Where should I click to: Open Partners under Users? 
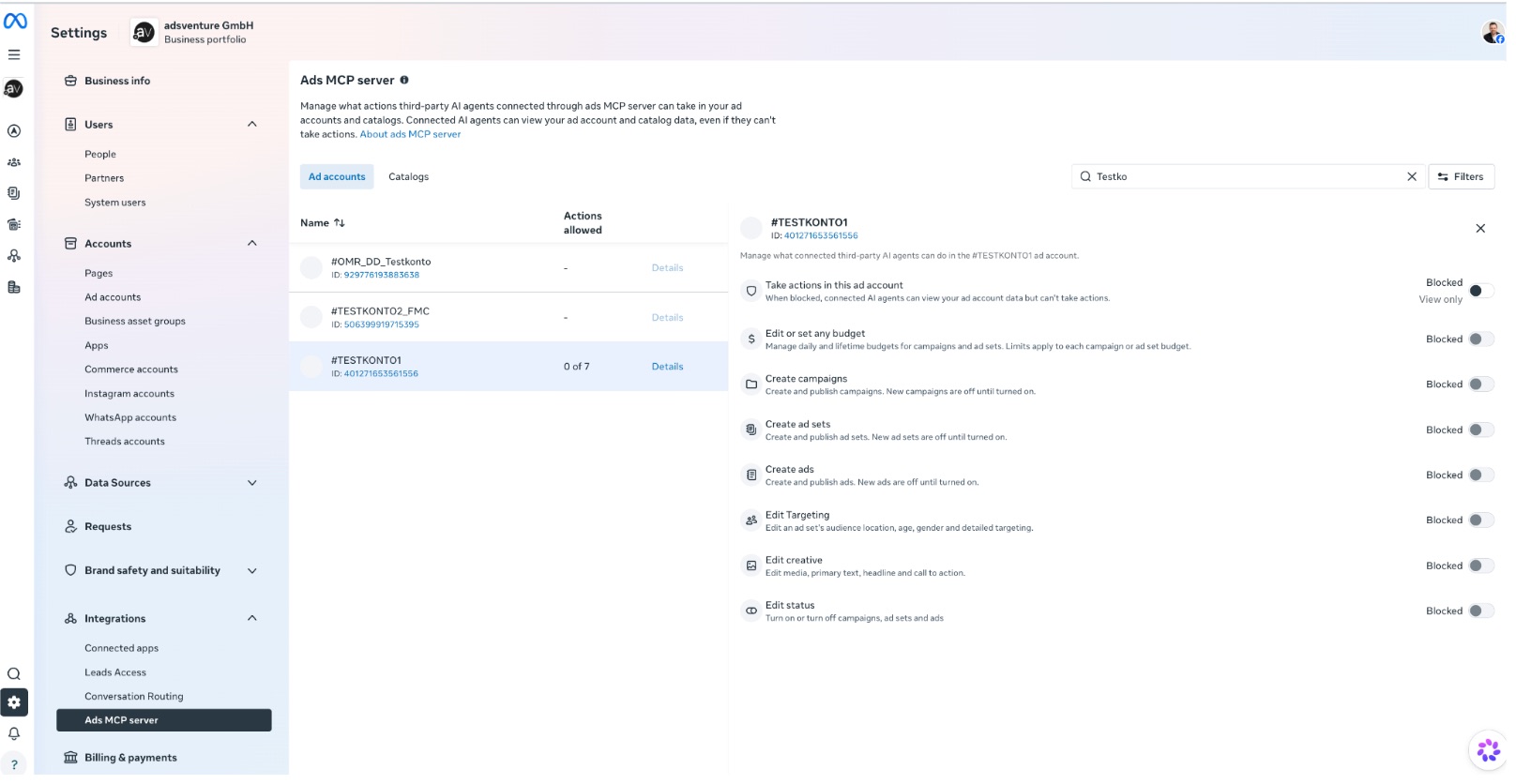coord(104,178)
